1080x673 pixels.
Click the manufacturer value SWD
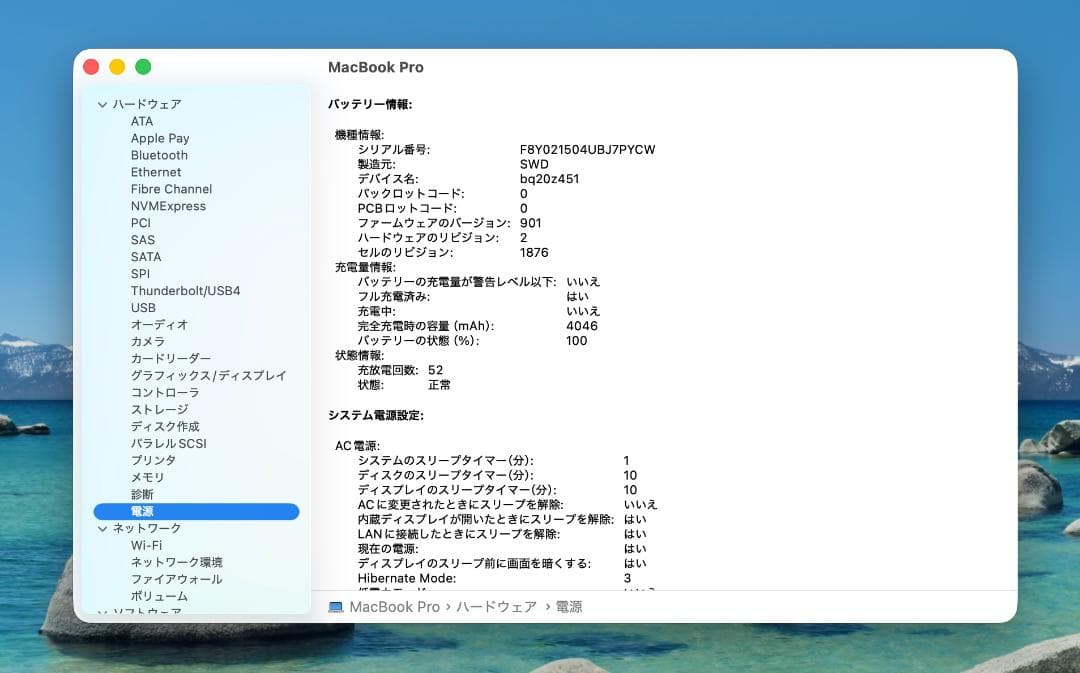[534, 165]
